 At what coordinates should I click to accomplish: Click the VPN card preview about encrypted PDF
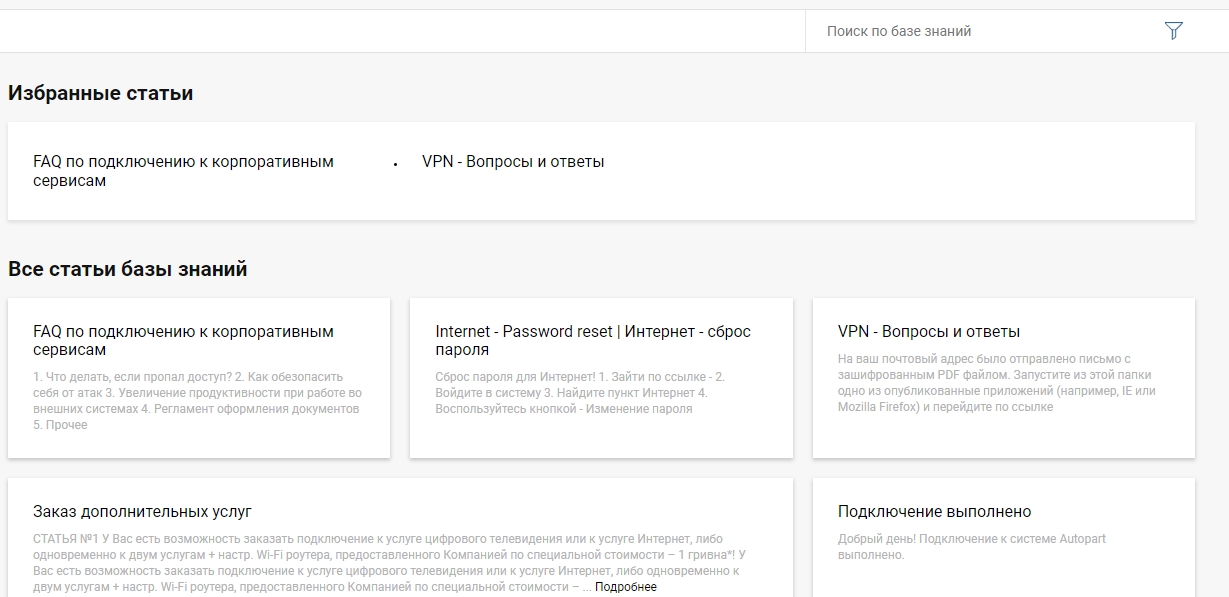[997, 383]
